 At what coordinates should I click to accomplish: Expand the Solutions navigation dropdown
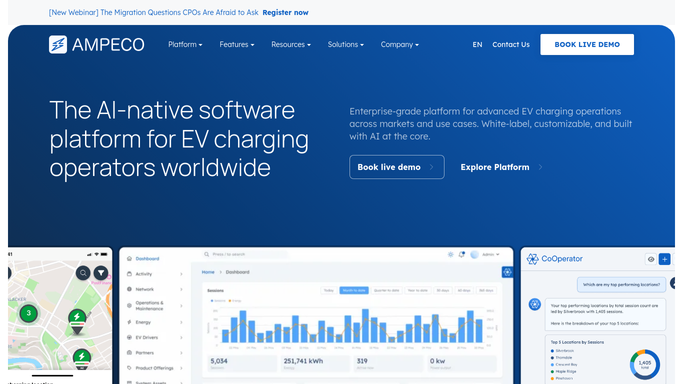pyautogui.click(x=345, y=44)
